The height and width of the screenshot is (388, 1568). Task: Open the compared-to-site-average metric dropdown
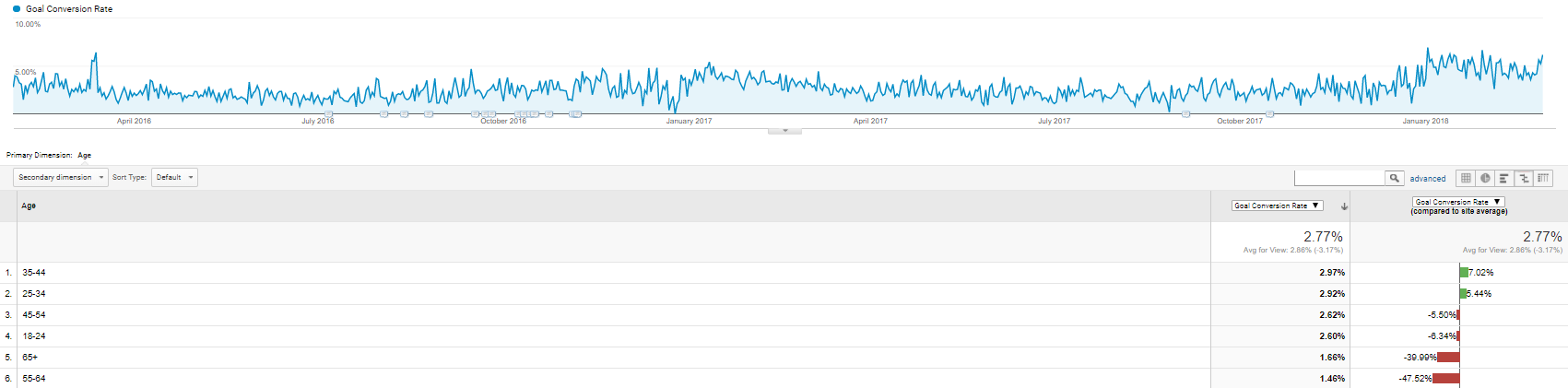[1458, 201]
